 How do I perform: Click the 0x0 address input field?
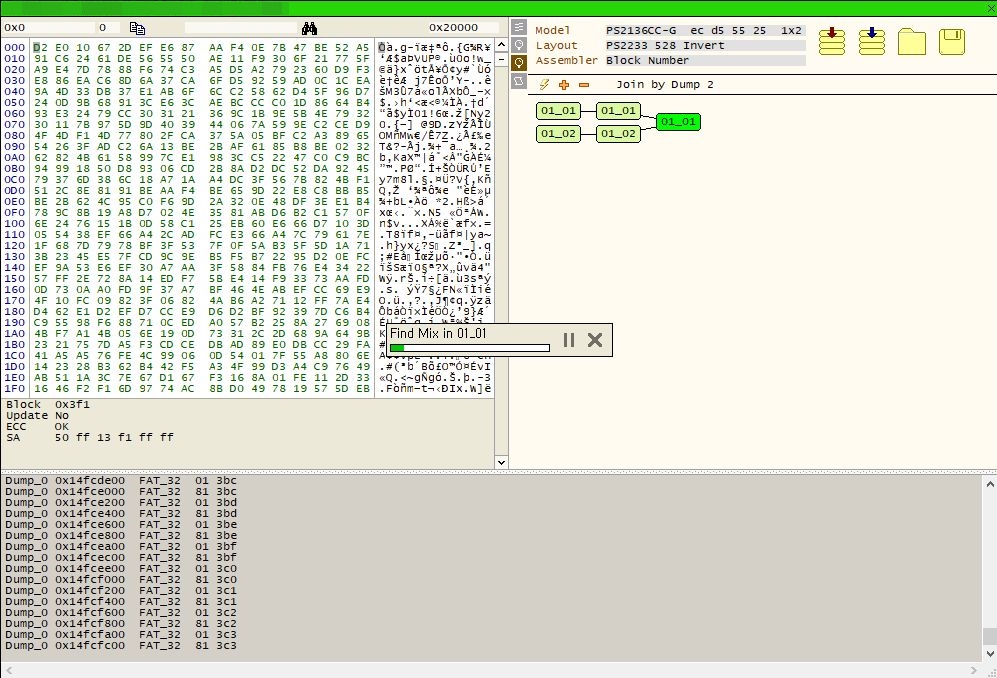point(45,28)
